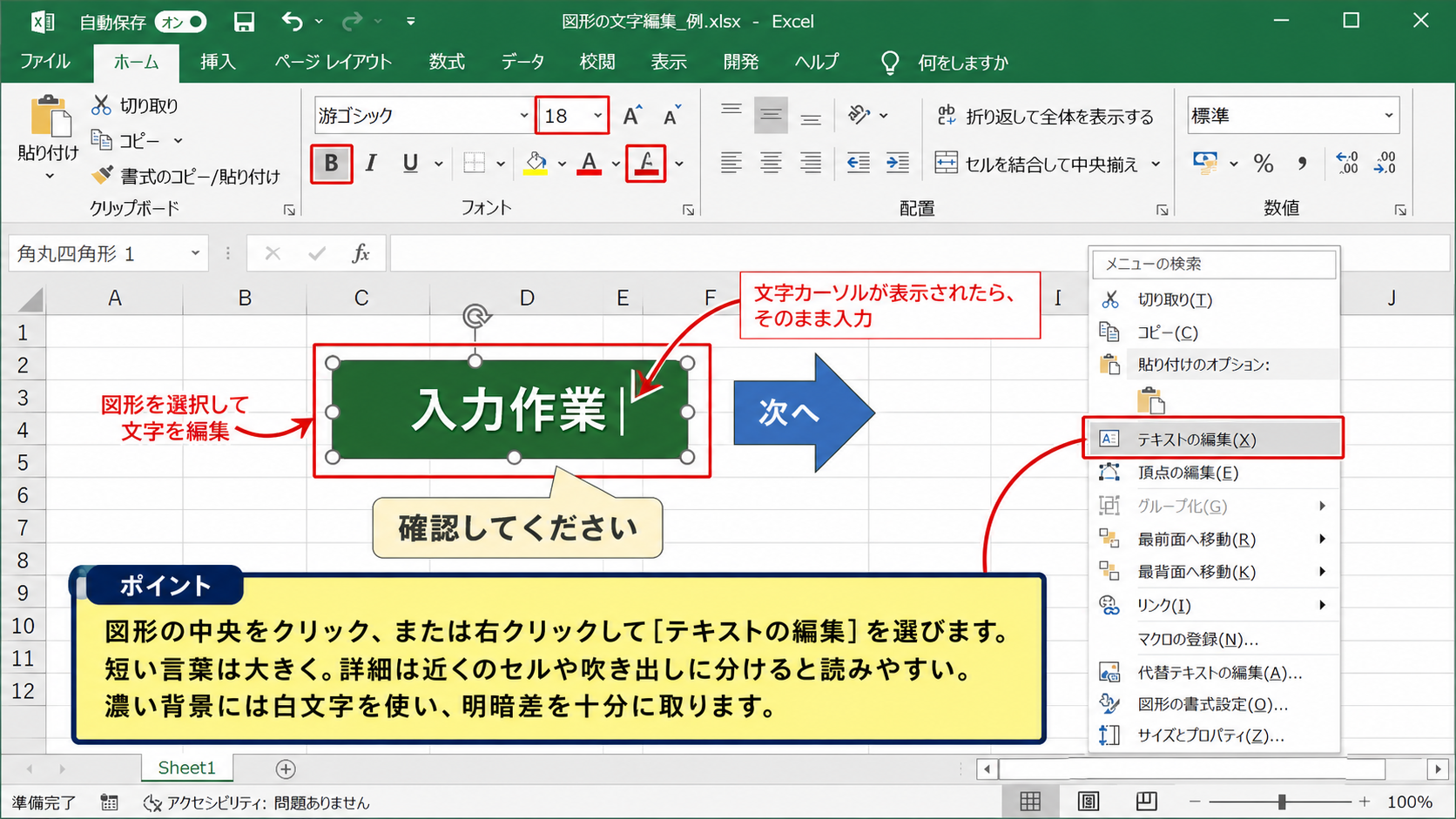Click the Insert Function fx icon

pyautogui.click(x=361, y=253)
